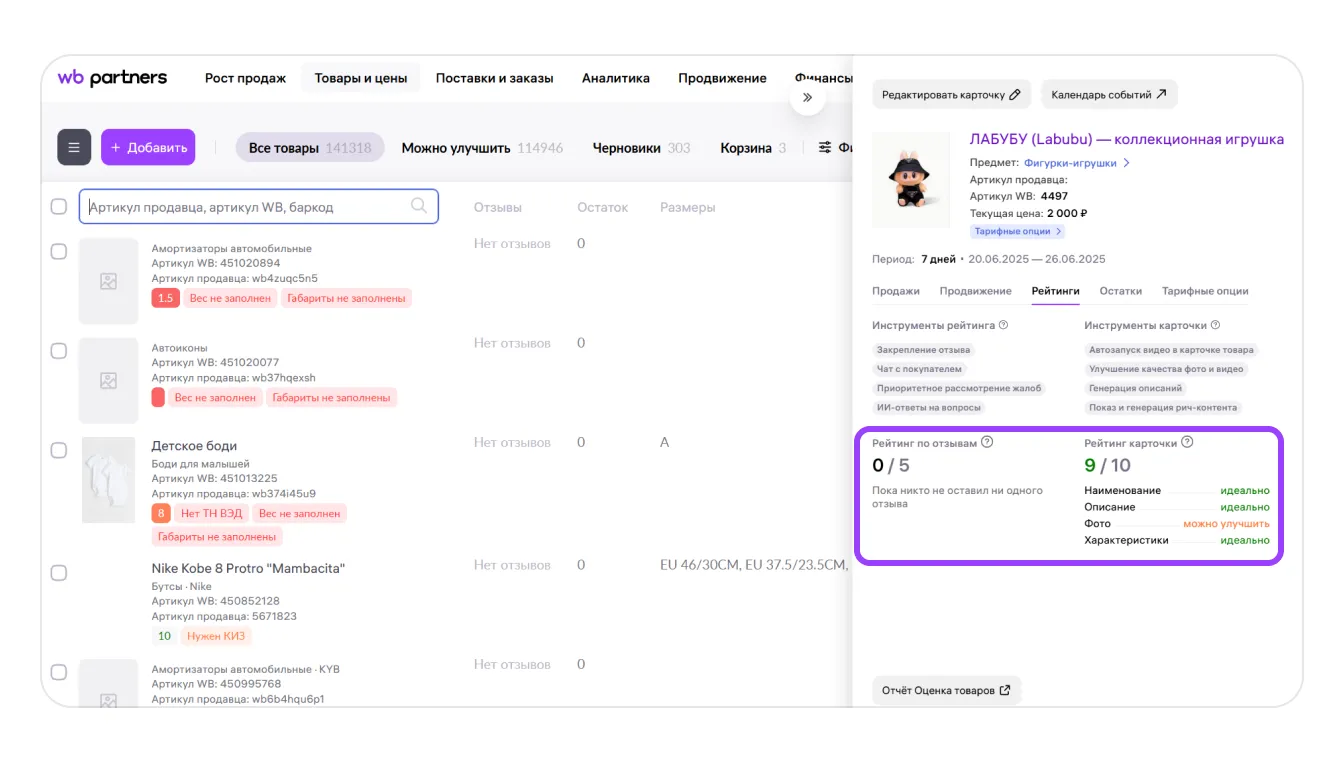This screenshot has width=1344, height=762.
Task: Click the Labubu product thumbnail
Action: (911, 180)
